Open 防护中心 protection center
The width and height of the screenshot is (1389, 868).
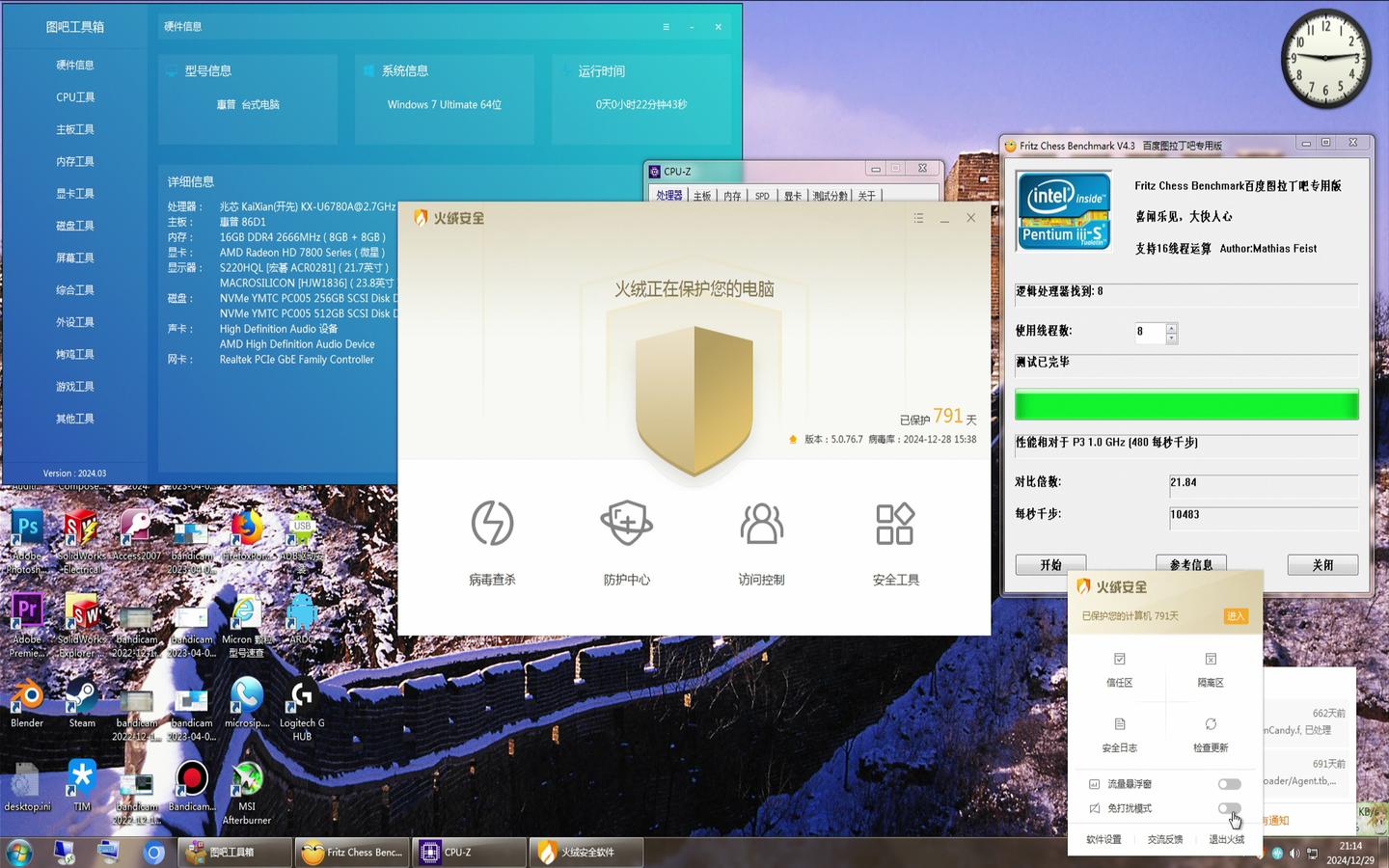(x=627, y=542)
